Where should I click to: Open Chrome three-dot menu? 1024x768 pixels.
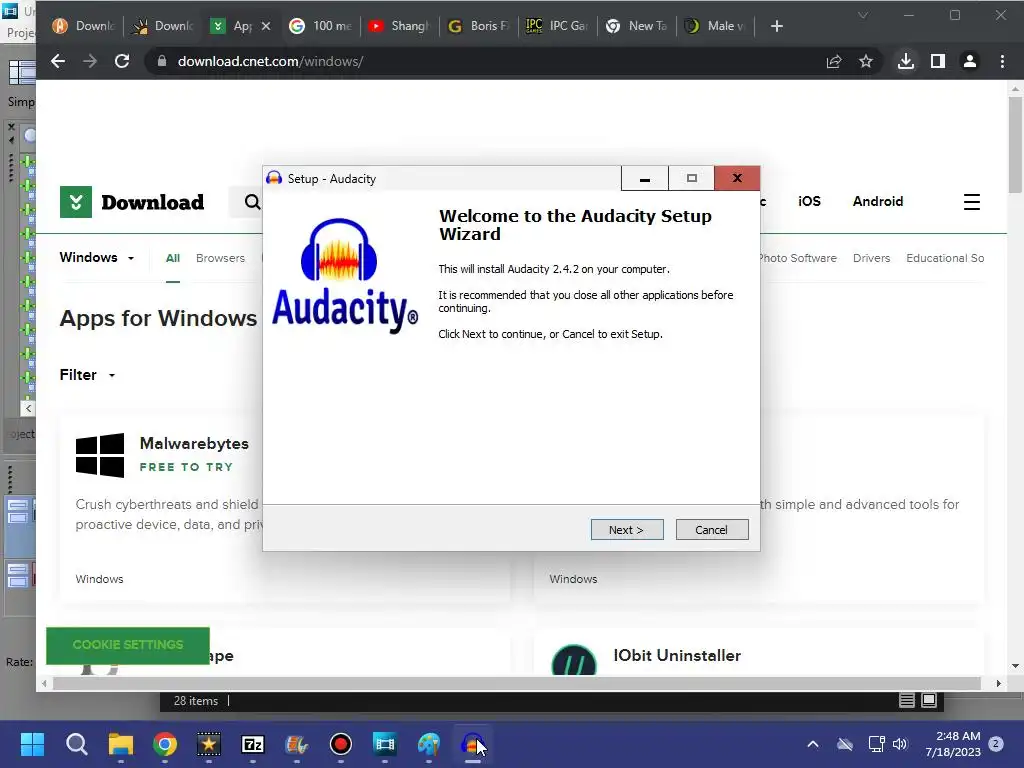coord(1002,61)
